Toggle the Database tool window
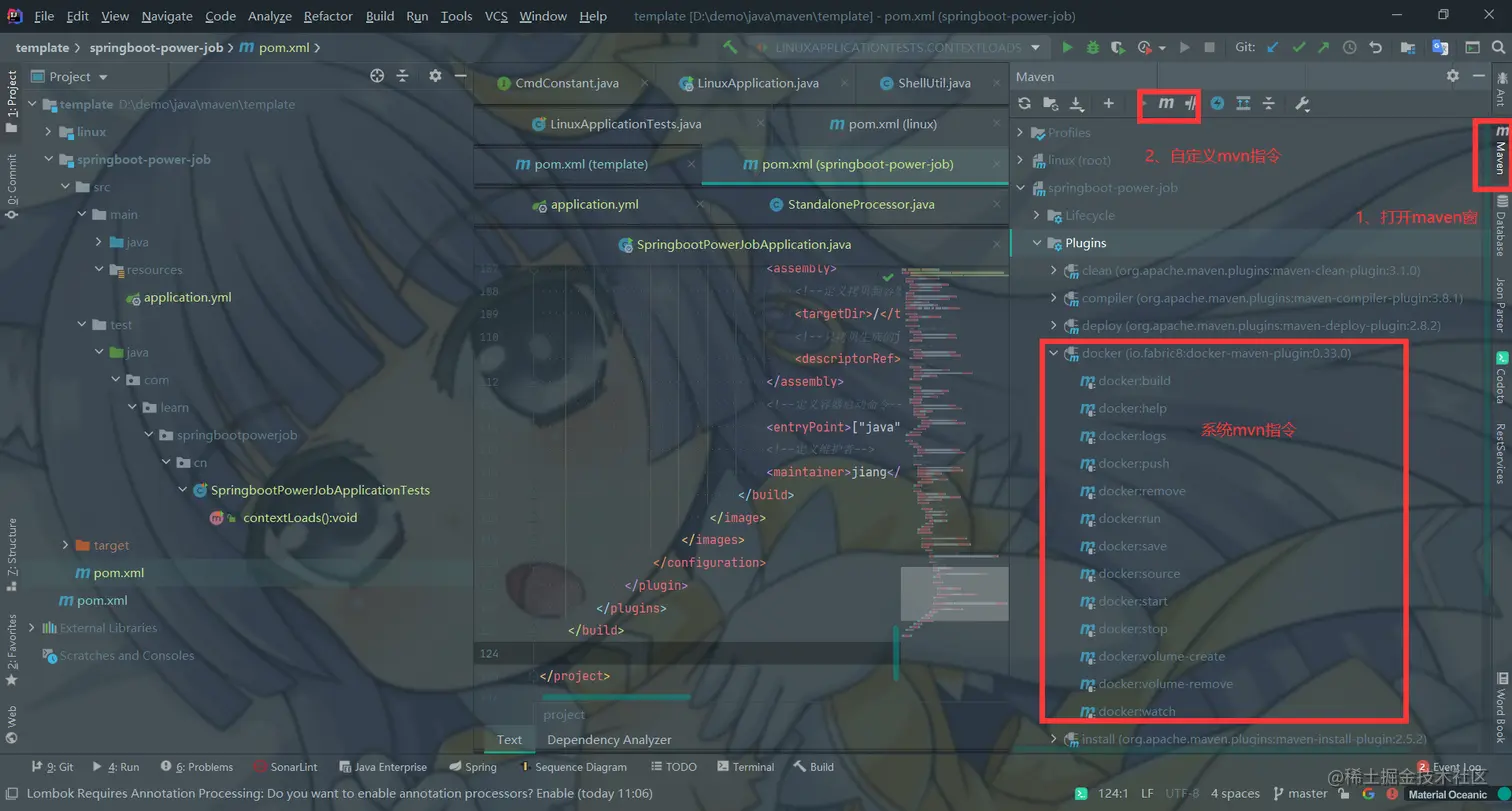 click(1501, 226)
